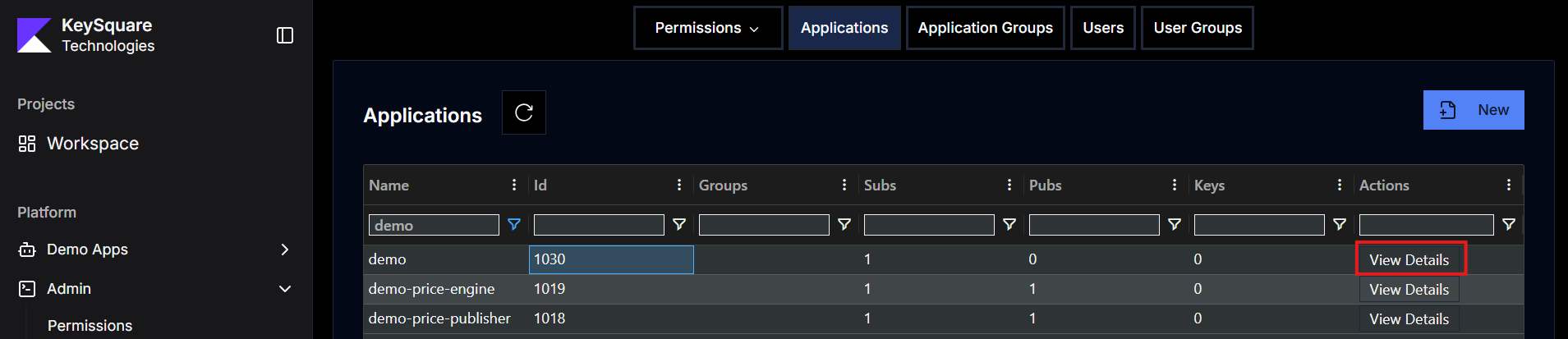Switch to the User Groups tab
This screenshot has height=339, width=1568.
point(1197,28)
